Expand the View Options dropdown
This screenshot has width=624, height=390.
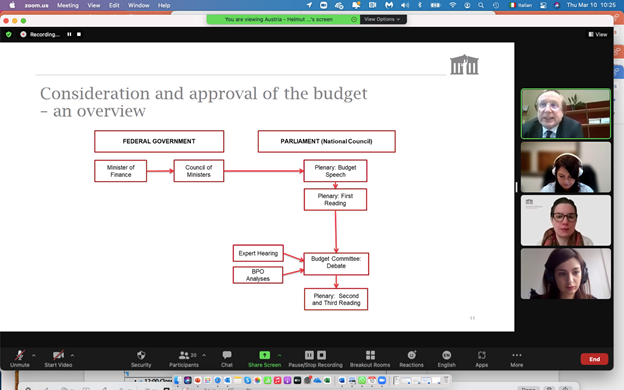pos(383,19)
